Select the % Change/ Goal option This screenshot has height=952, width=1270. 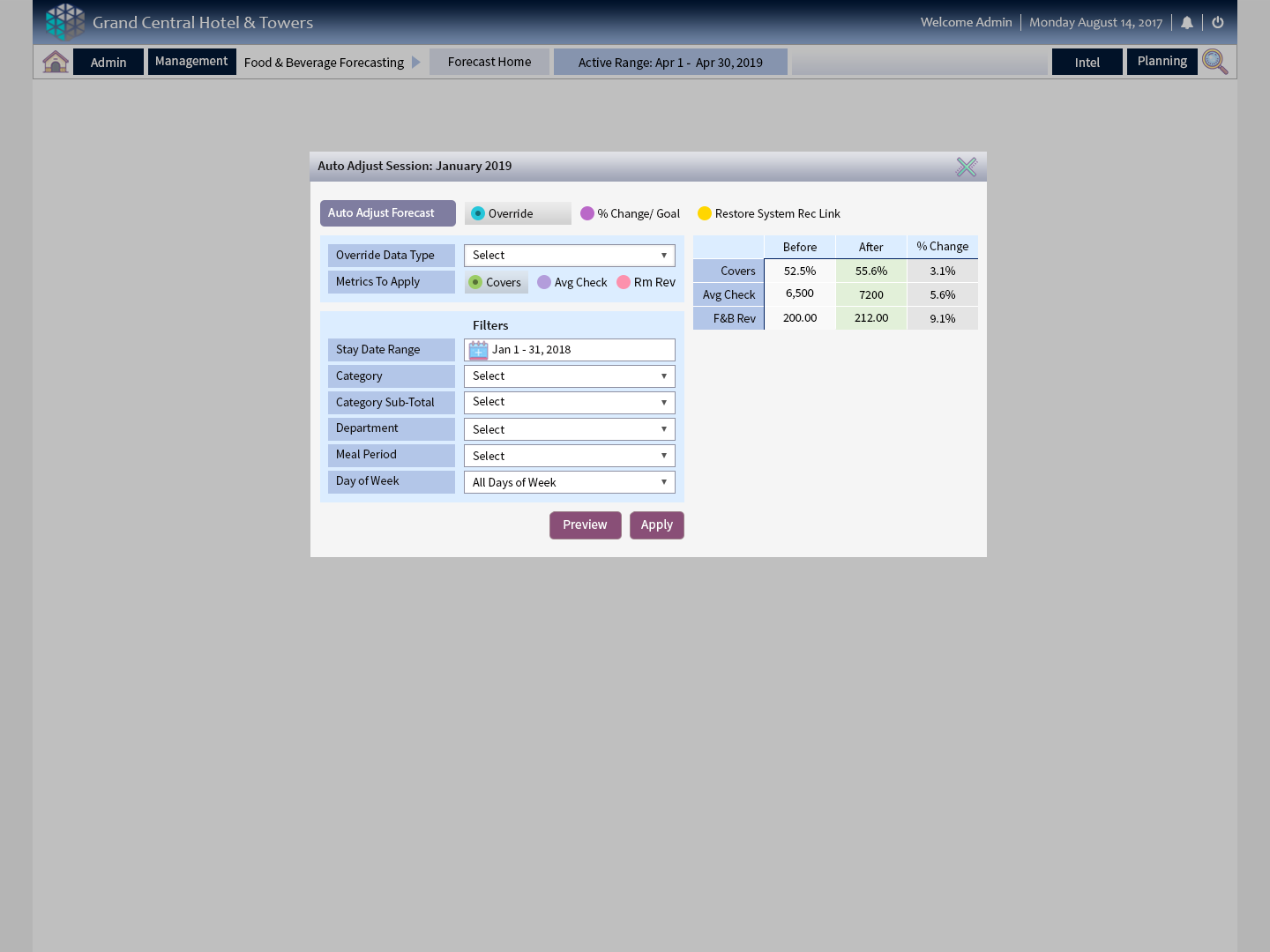[x=587, y=213]
